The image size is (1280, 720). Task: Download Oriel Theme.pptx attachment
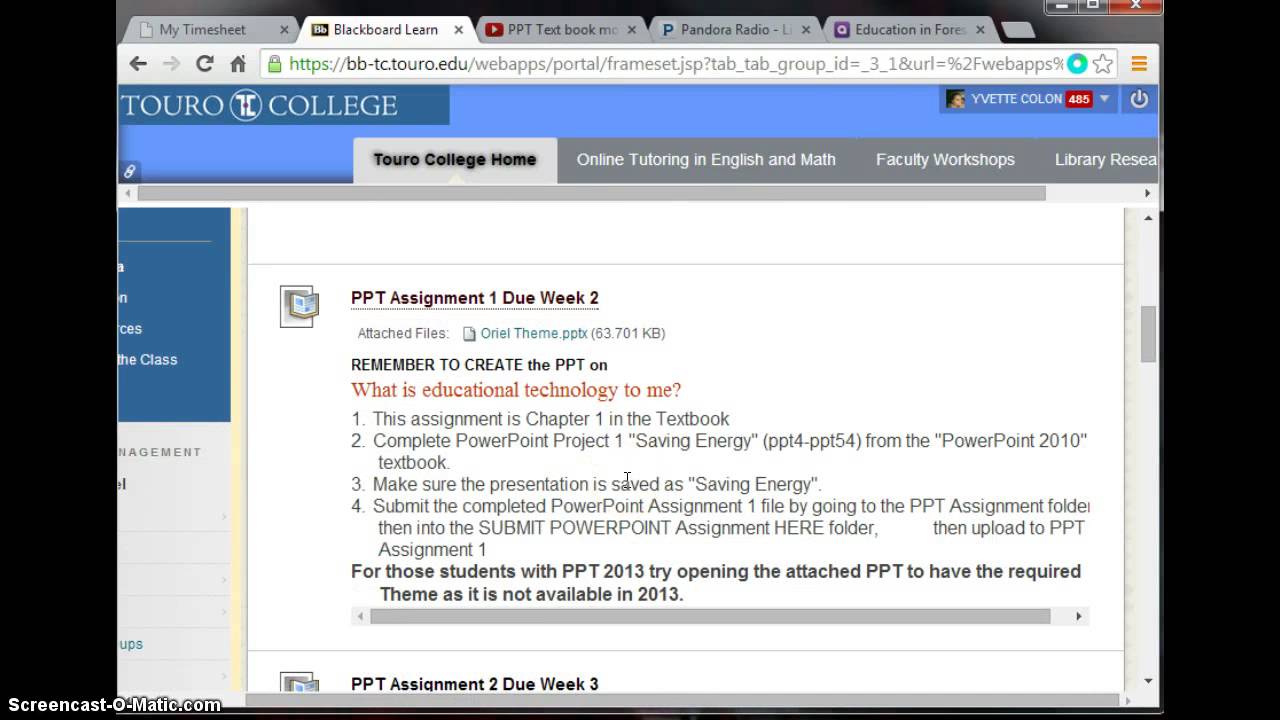534,334
